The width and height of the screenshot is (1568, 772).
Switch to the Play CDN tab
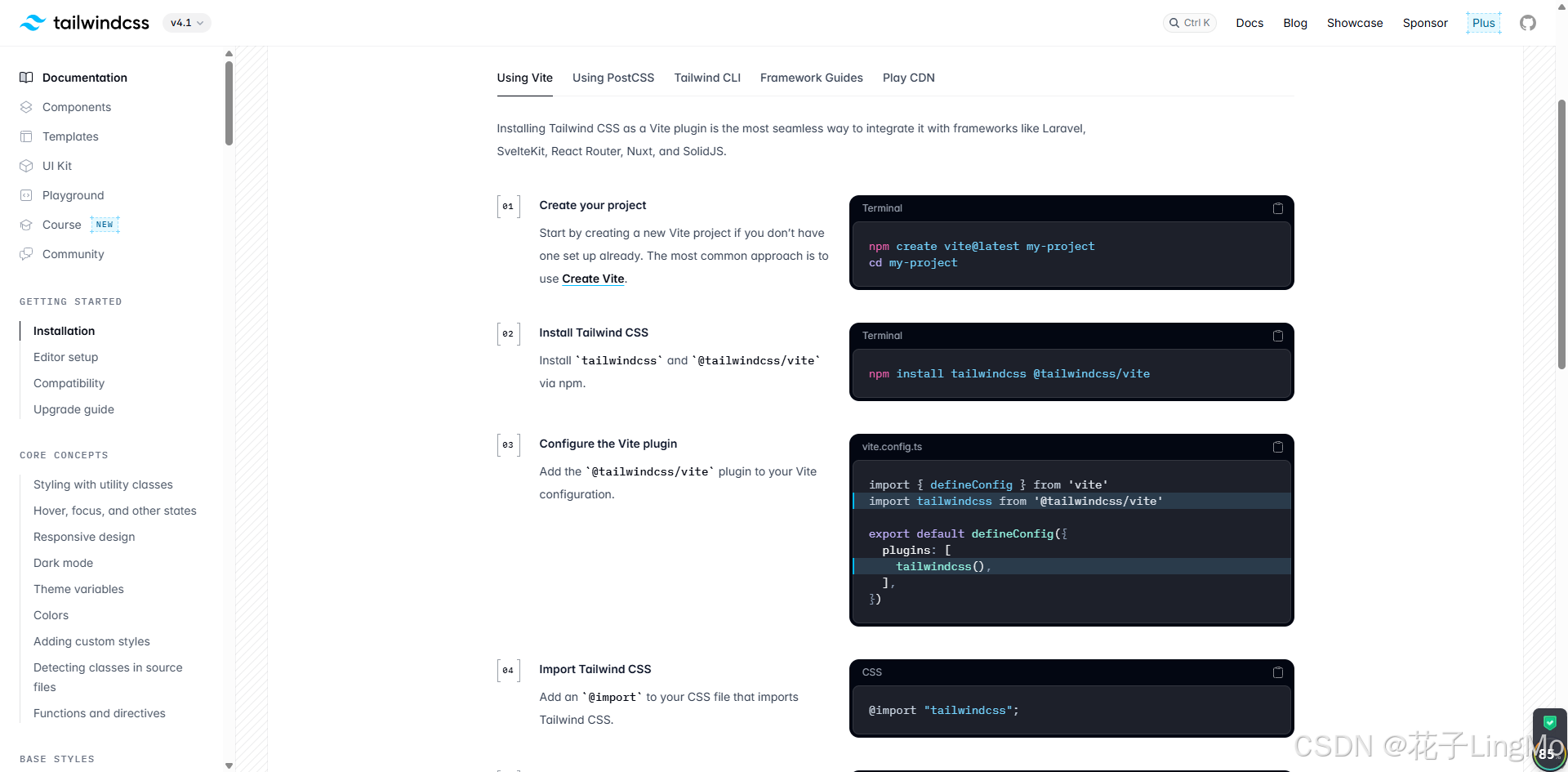pos(908,78)
